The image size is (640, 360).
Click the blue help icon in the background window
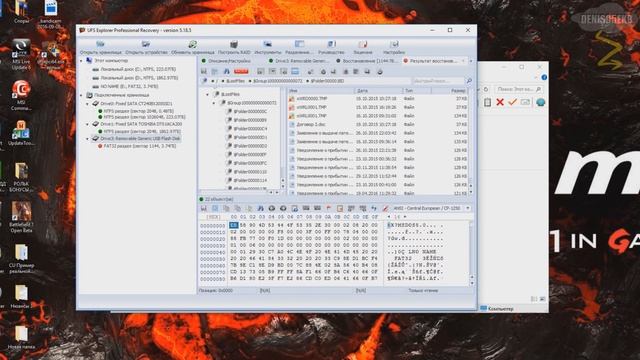coord(544,77)
